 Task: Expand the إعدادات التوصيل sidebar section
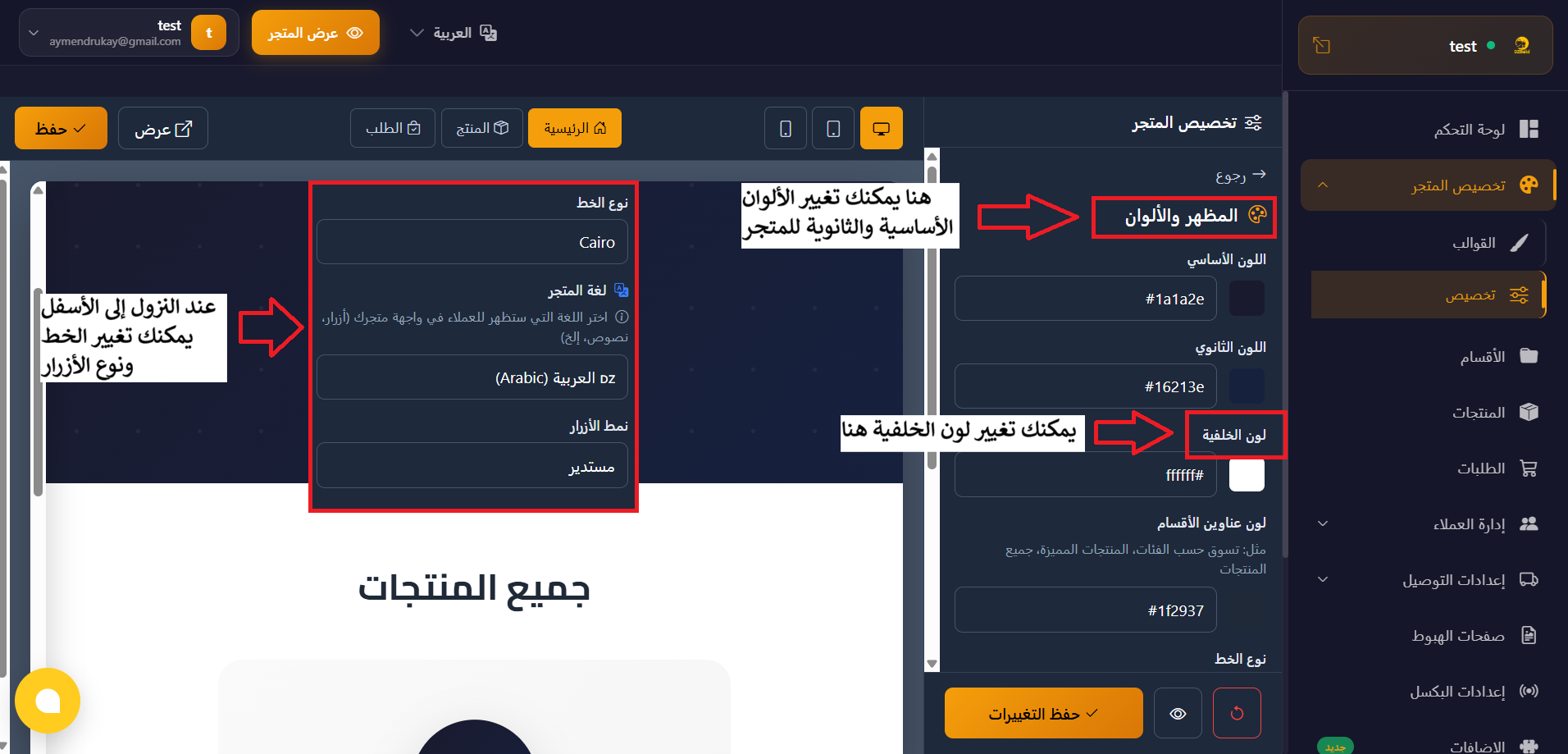click(x=1322, y=580)
